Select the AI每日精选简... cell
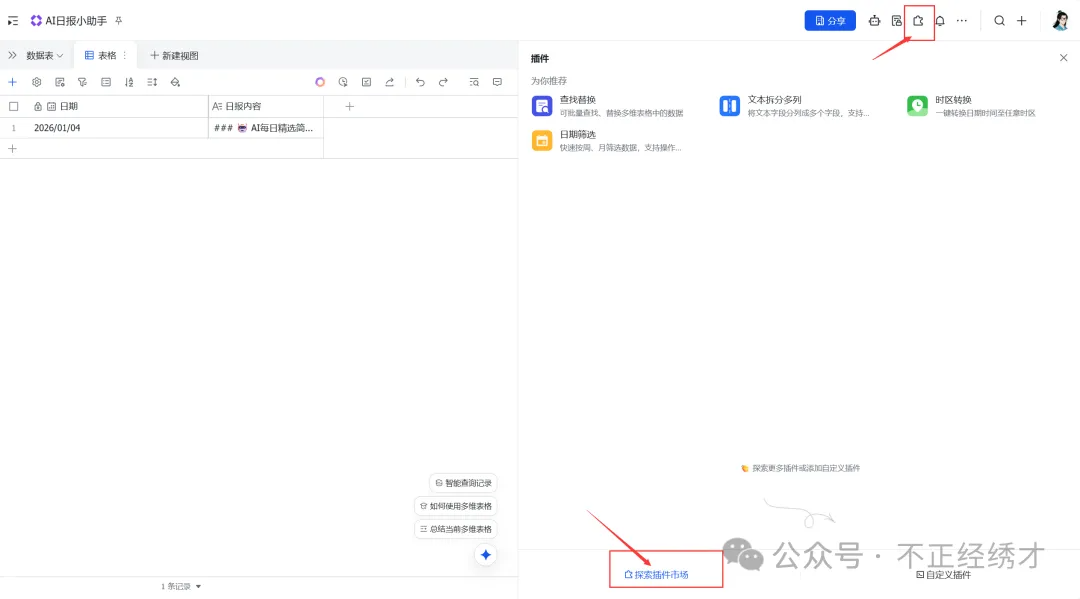This screenshot has width=1080, height=599. (266, 127)
